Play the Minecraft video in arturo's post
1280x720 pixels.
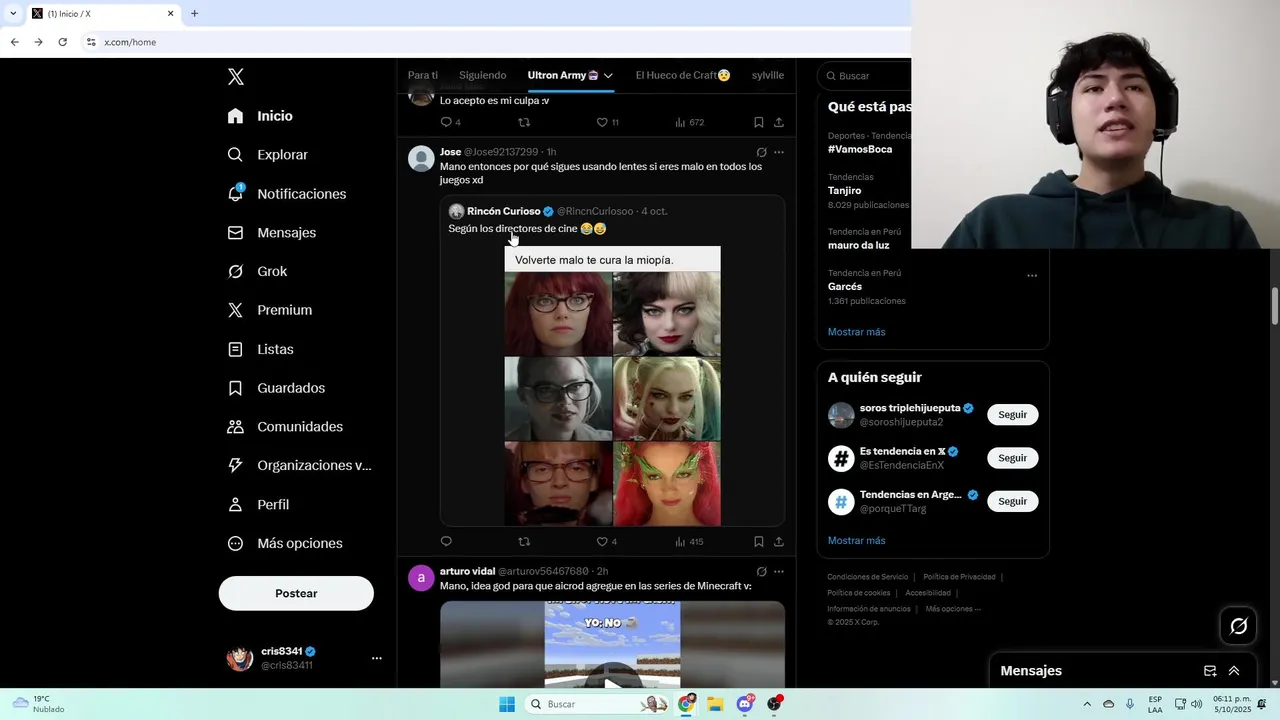612,684
